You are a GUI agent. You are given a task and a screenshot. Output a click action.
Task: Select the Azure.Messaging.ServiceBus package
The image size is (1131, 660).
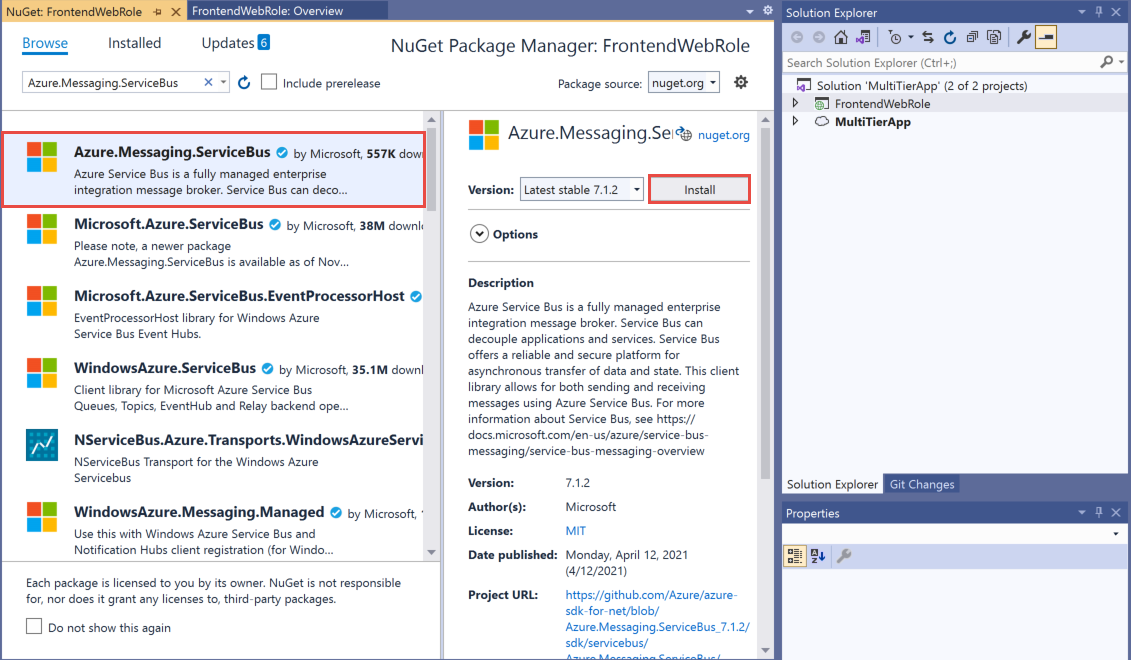[214, 170]
